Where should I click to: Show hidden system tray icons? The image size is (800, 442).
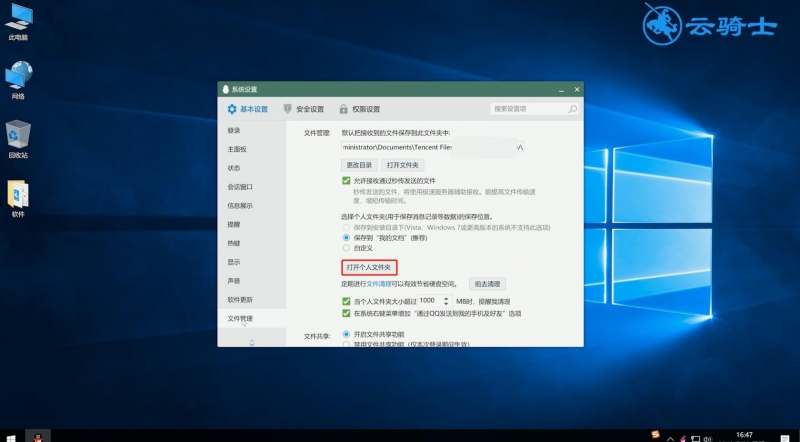(670, 438)
